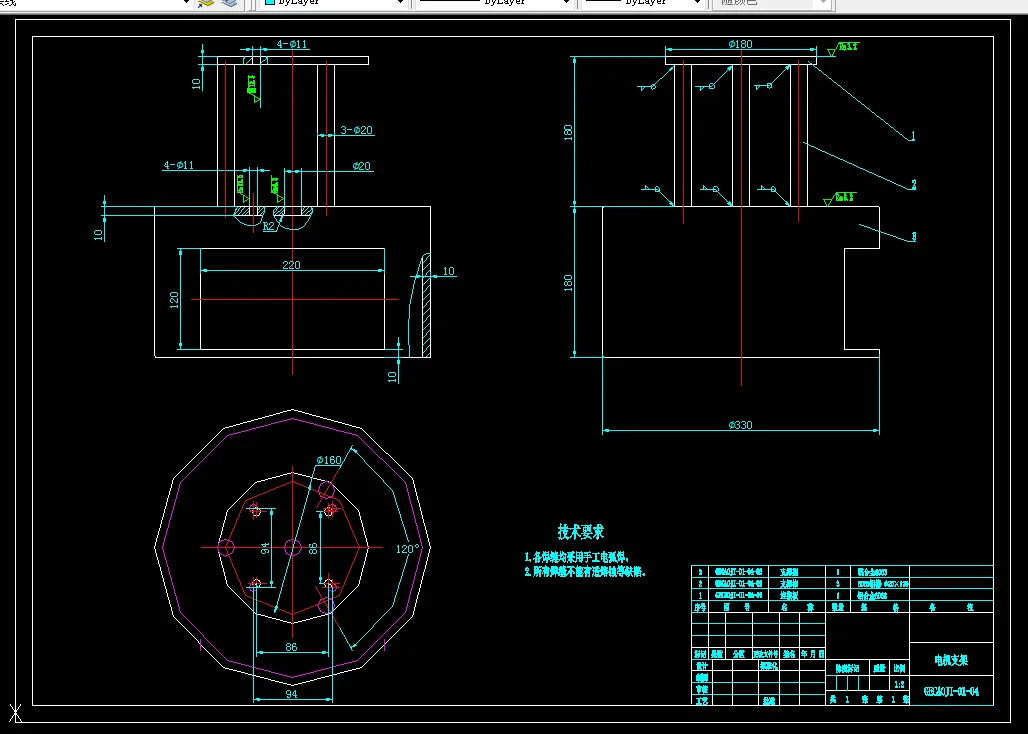Viewport: 1028px width, 734px height.
Task: Open the layer list dropdown arrow
Action: pos(186,3)
